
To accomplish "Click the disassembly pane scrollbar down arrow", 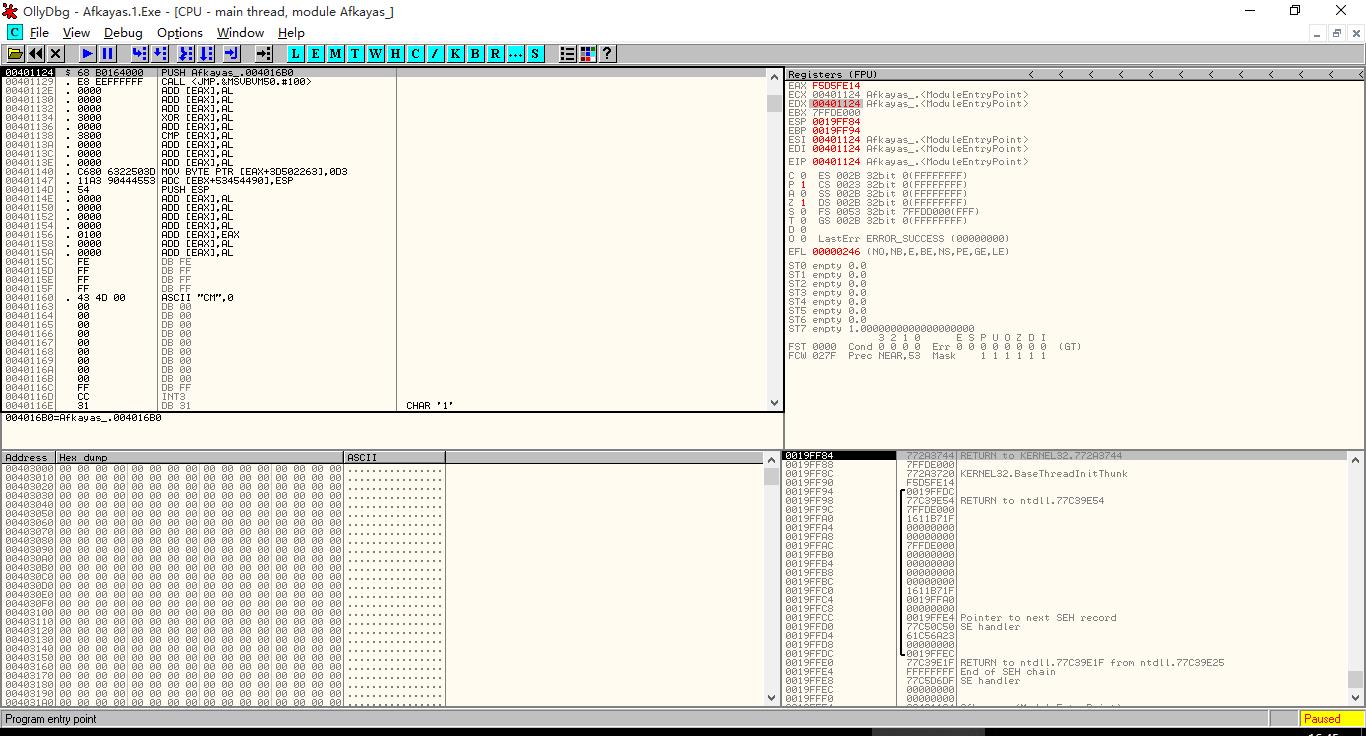I will (x=774, y=403).
